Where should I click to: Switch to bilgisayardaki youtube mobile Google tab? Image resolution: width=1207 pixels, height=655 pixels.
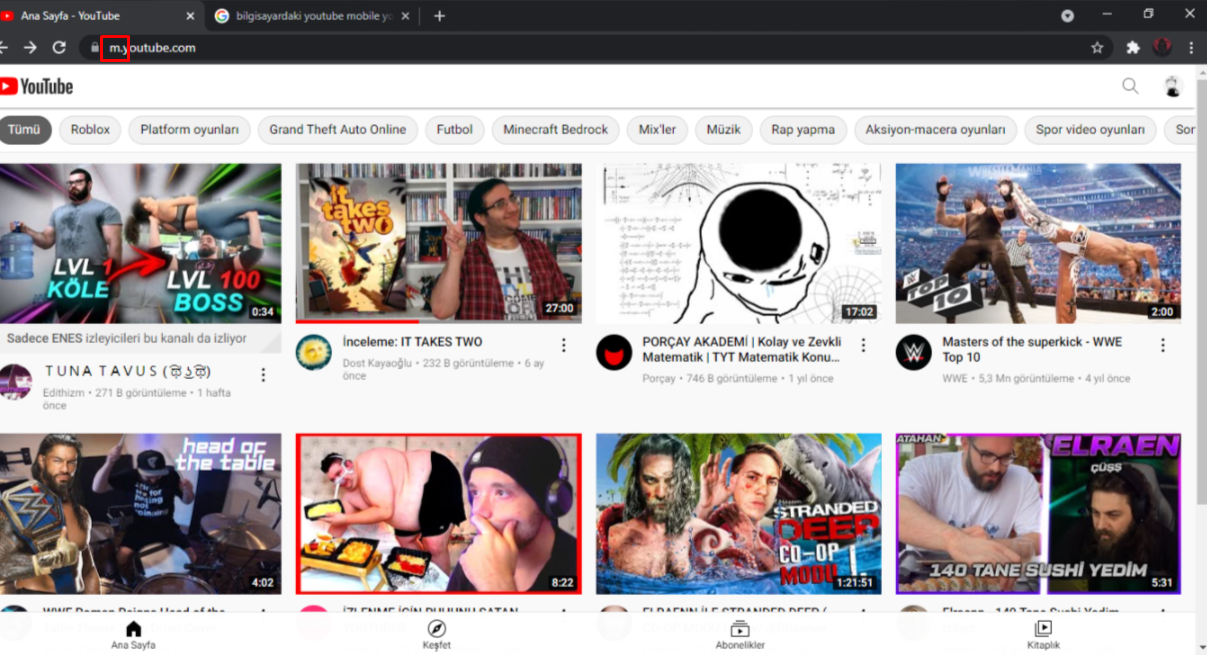click(313, 16)
